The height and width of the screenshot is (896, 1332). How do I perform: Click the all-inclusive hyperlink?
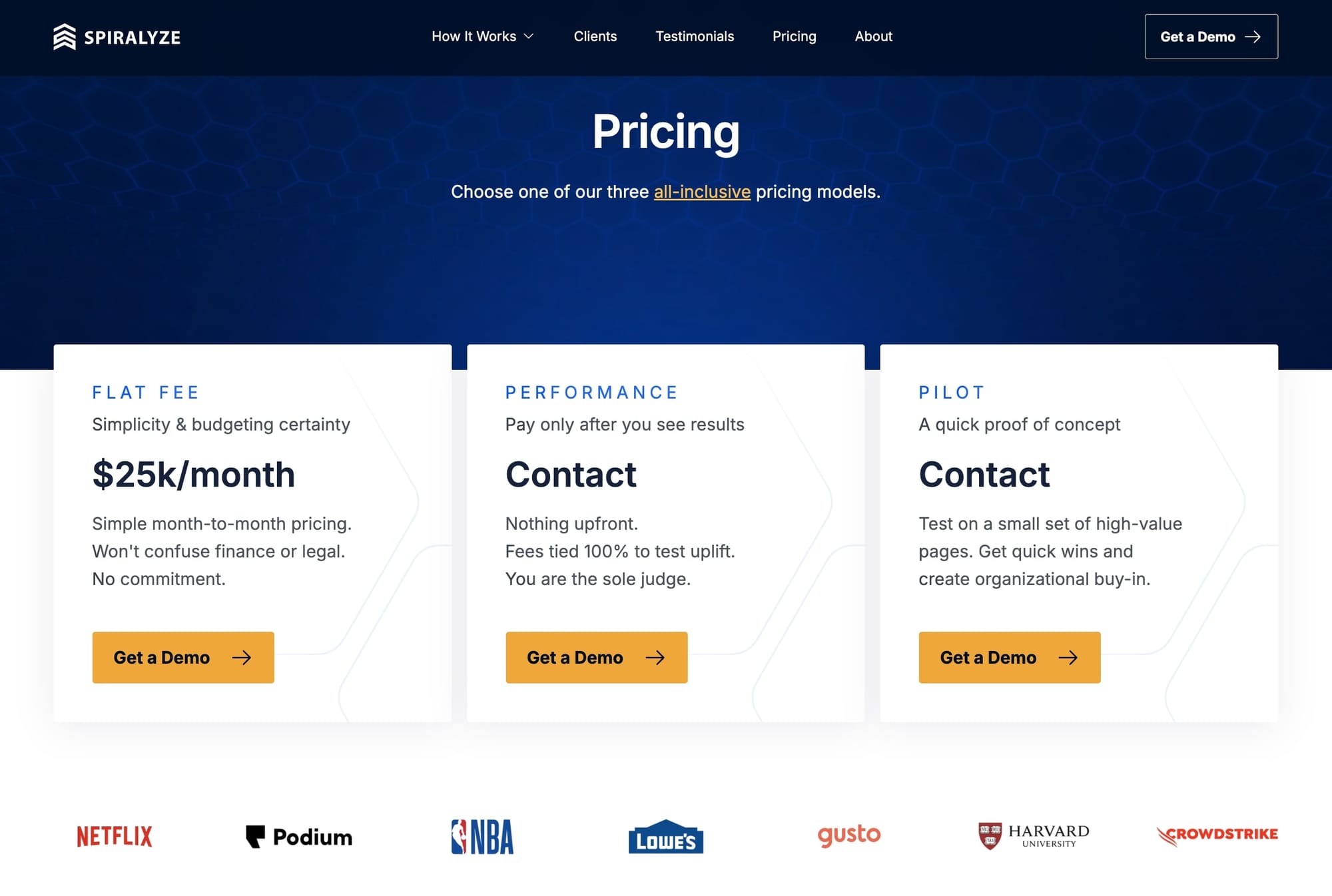[701, 191]
